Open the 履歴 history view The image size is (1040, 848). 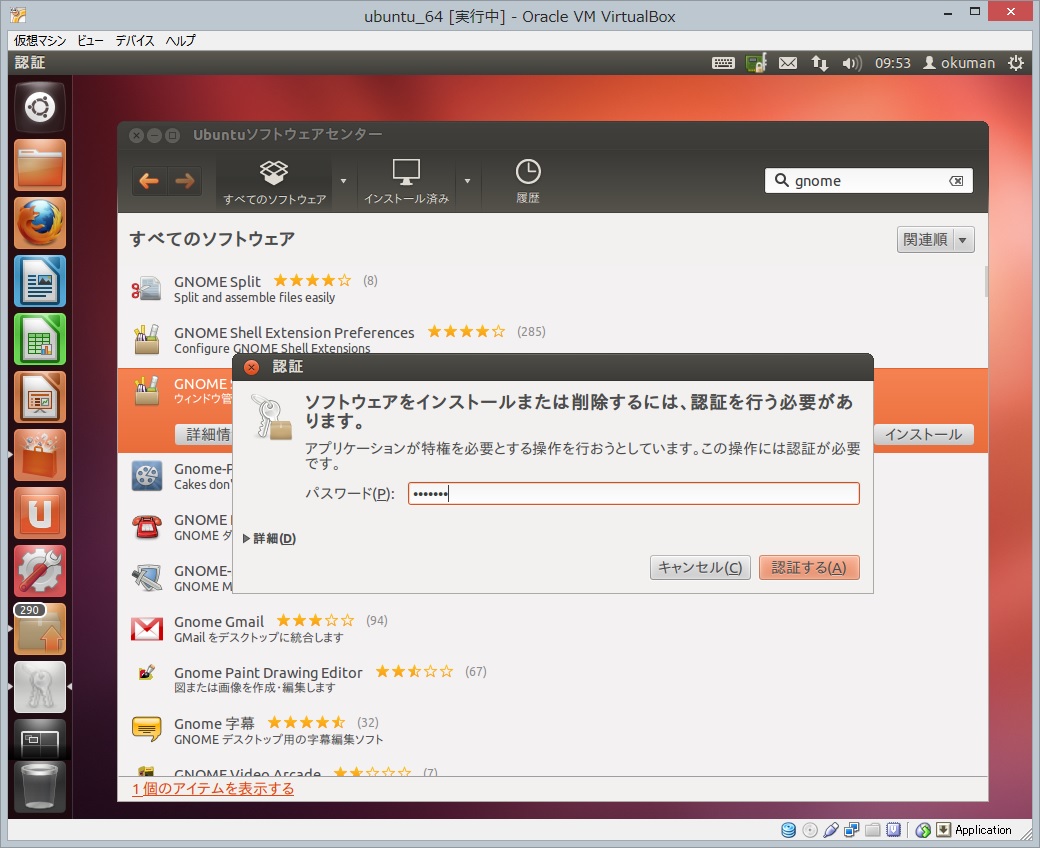point(528,181)
